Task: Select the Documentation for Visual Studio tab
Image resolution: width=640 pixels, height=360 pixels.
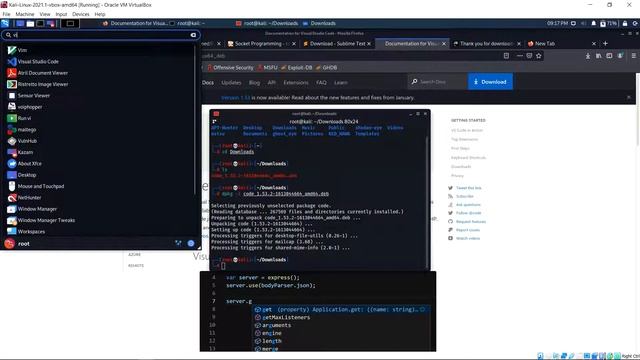Action: pos(411,44)
